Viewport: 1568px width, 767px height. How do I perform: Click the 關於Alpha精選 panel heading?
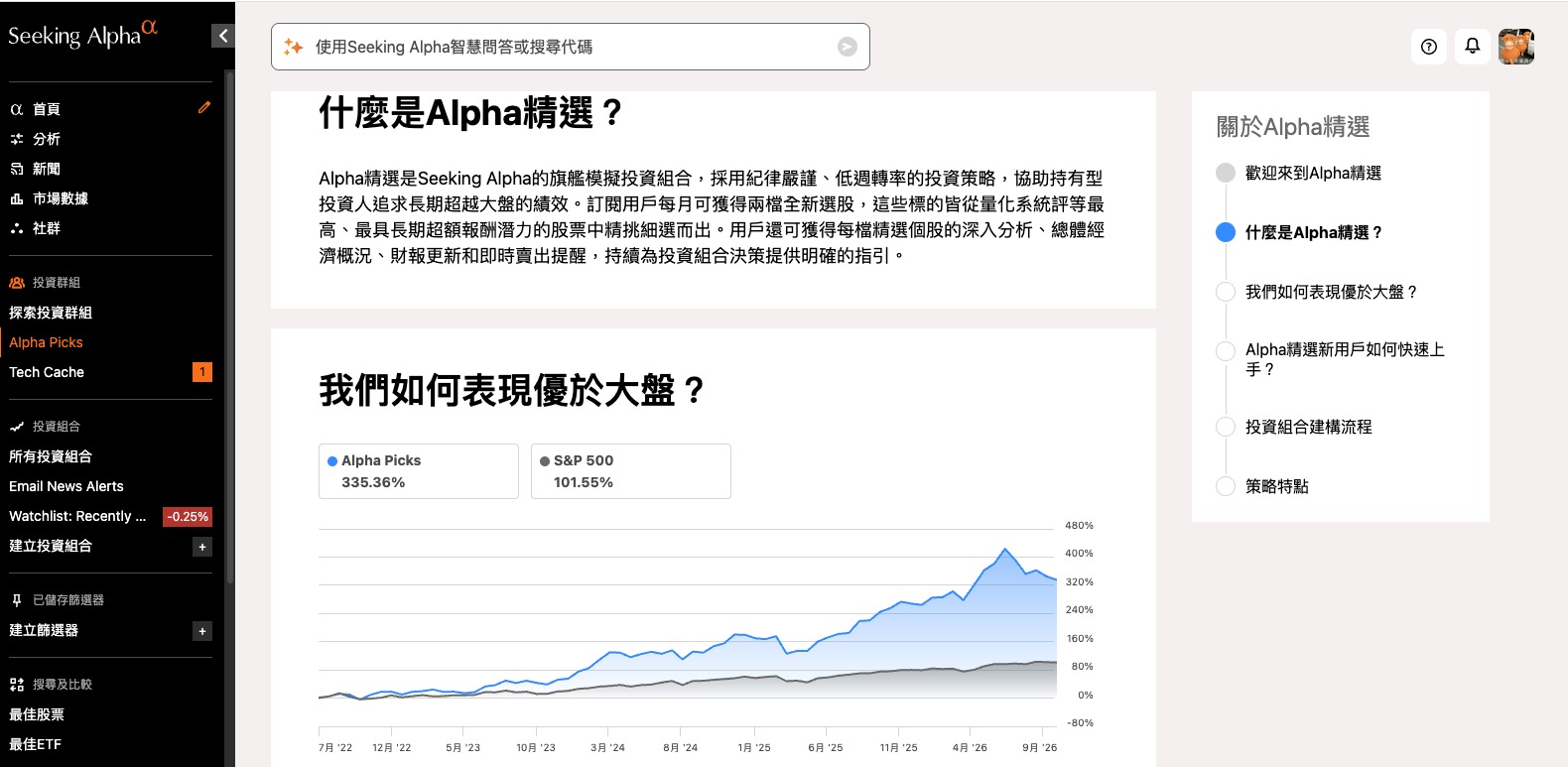[1293, 127]
